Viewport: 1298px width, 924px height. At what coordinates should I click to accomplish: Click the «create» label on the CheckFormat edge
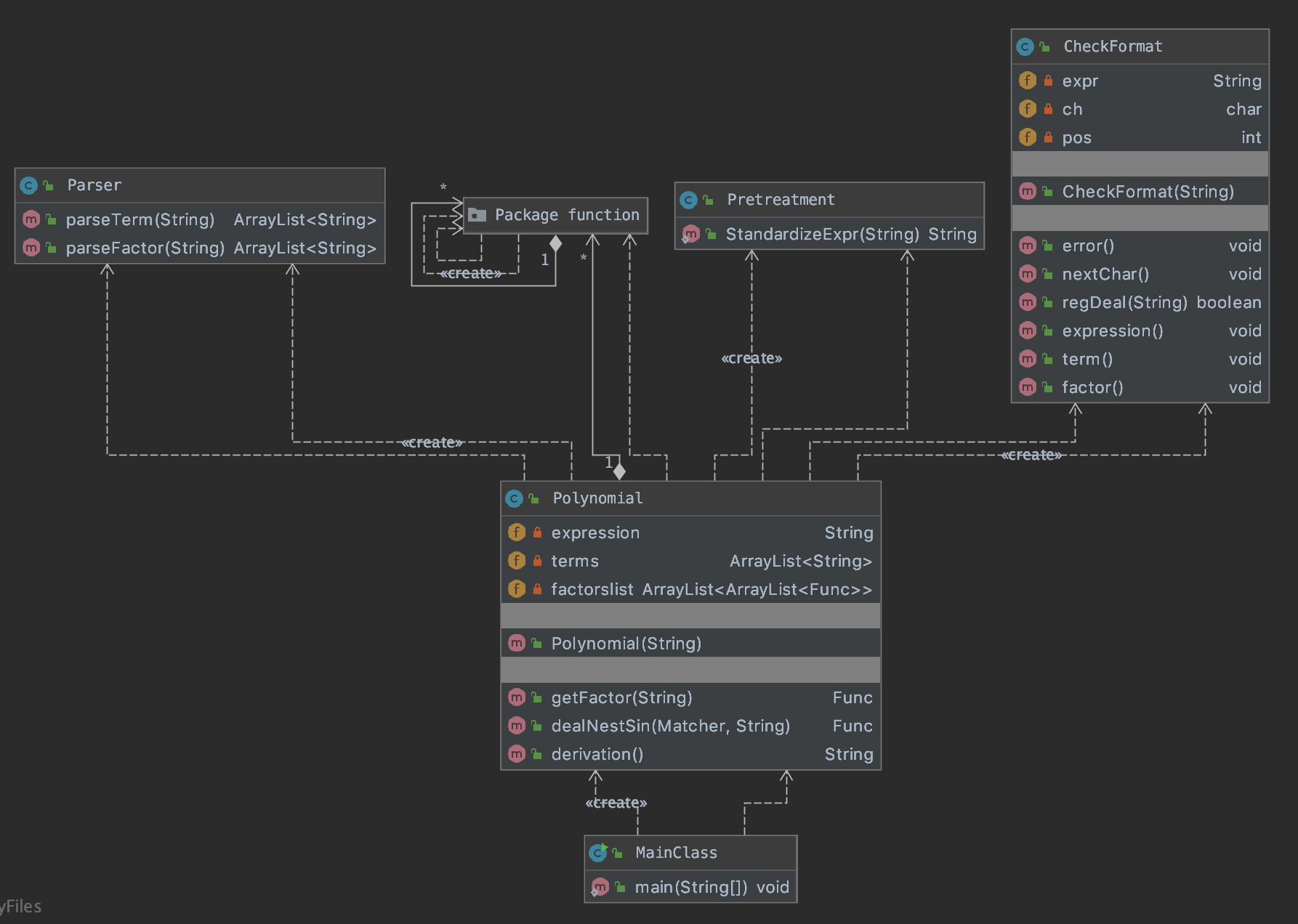(1031, 455)
